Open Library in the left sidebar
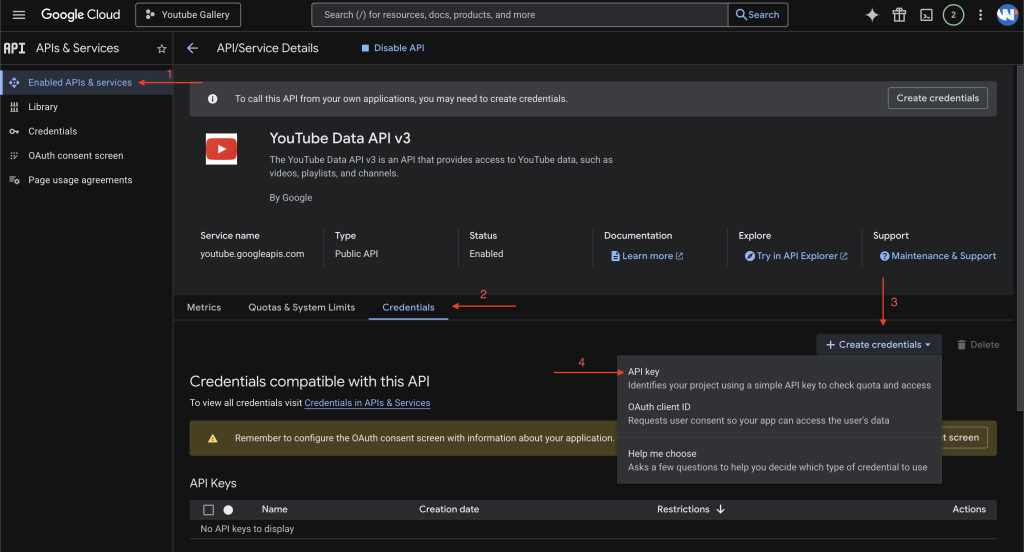The image size is (1024, 552). click(x=43, y=107)
